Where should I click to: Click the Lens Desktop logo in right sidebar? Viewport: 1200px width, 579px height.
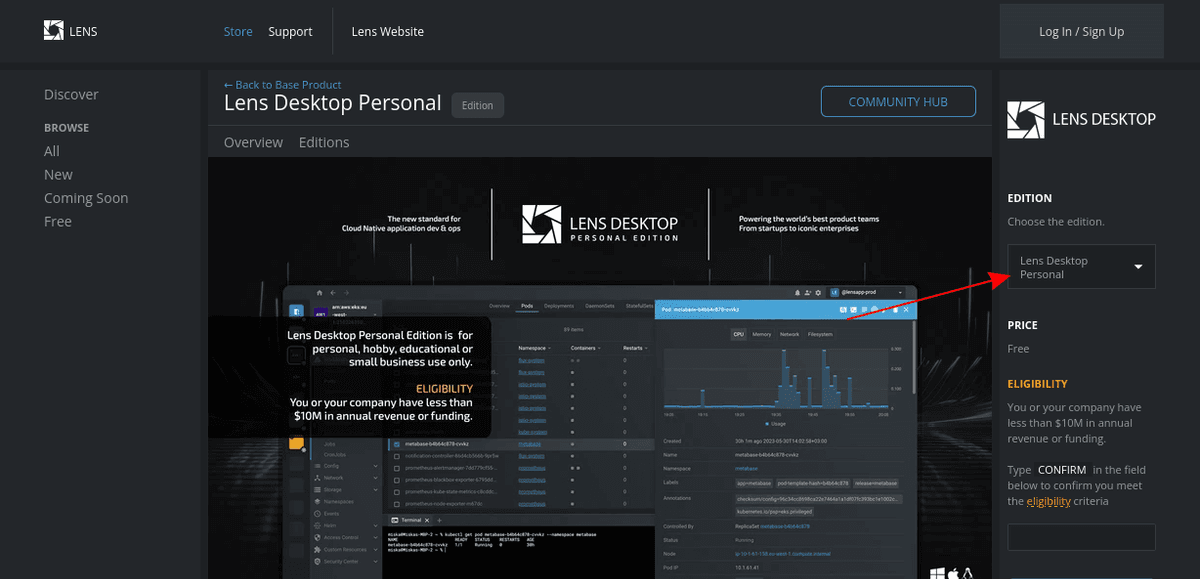pos(1081,119)
